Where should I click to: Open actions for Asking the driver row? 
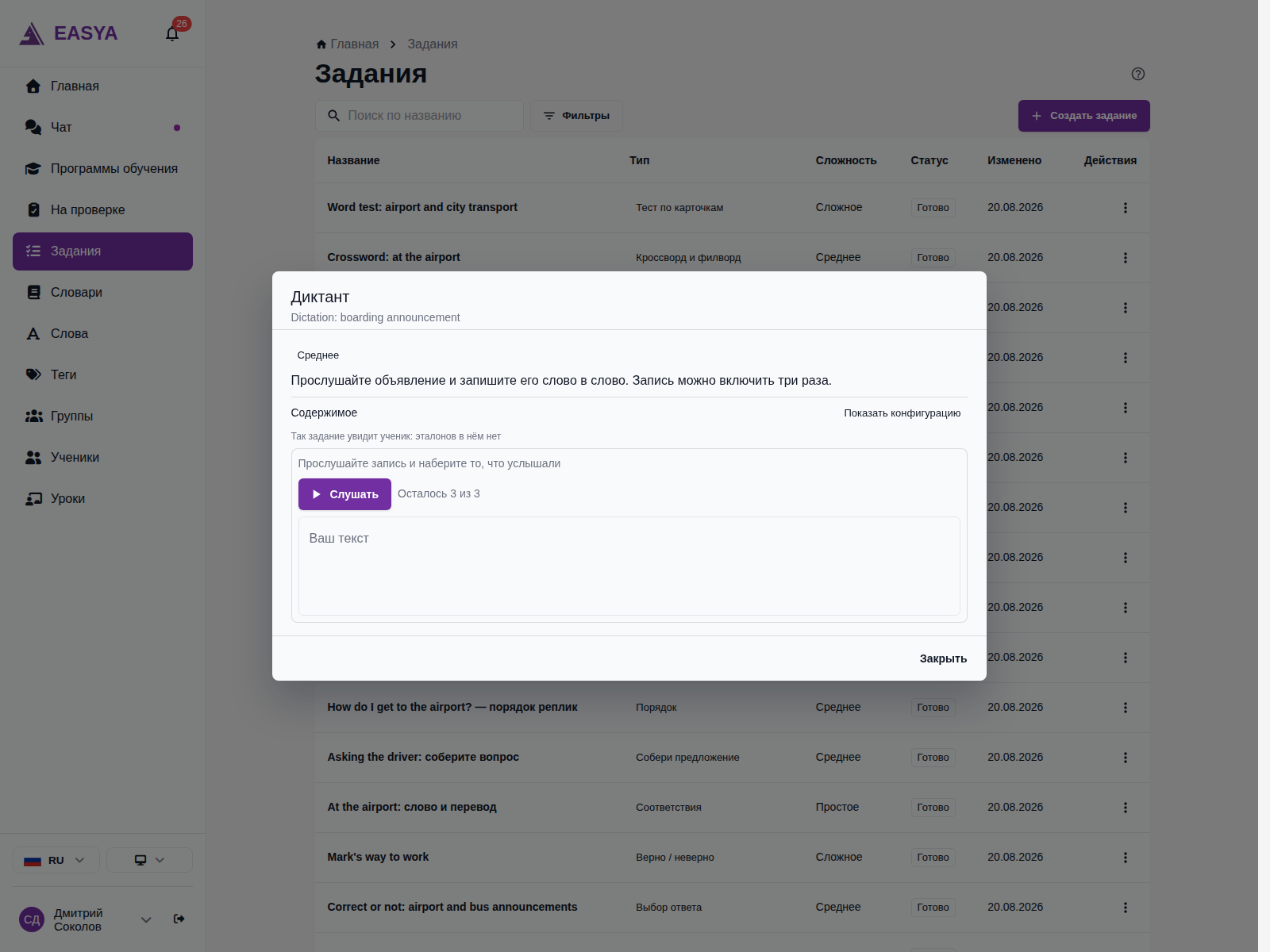1125,758
